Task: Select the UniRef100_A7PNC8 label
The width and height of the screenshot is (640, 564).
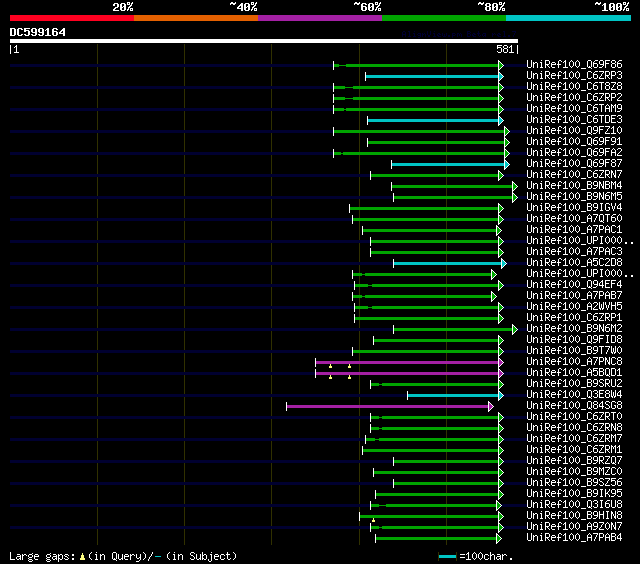Action: [x=574, y=362]
